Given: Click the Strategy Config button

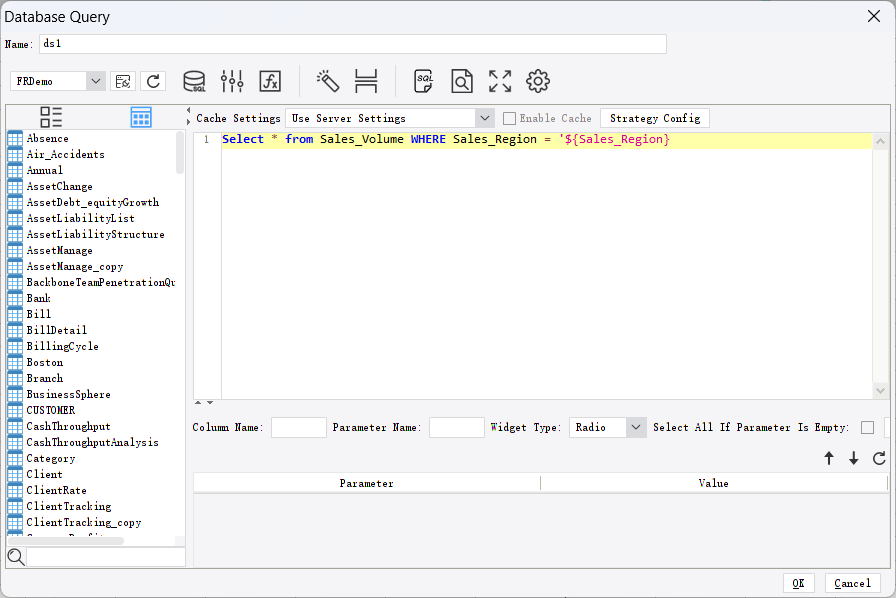Looking at the screenshot, I should point(655,118).
